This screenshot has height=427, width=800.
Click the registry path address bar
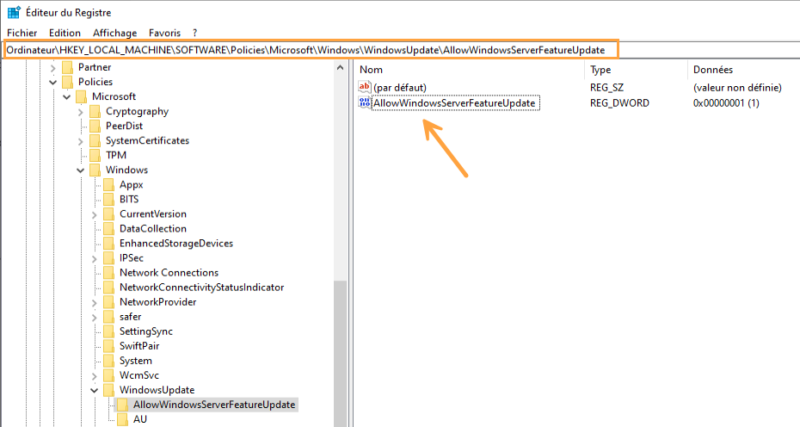[311, 50]
